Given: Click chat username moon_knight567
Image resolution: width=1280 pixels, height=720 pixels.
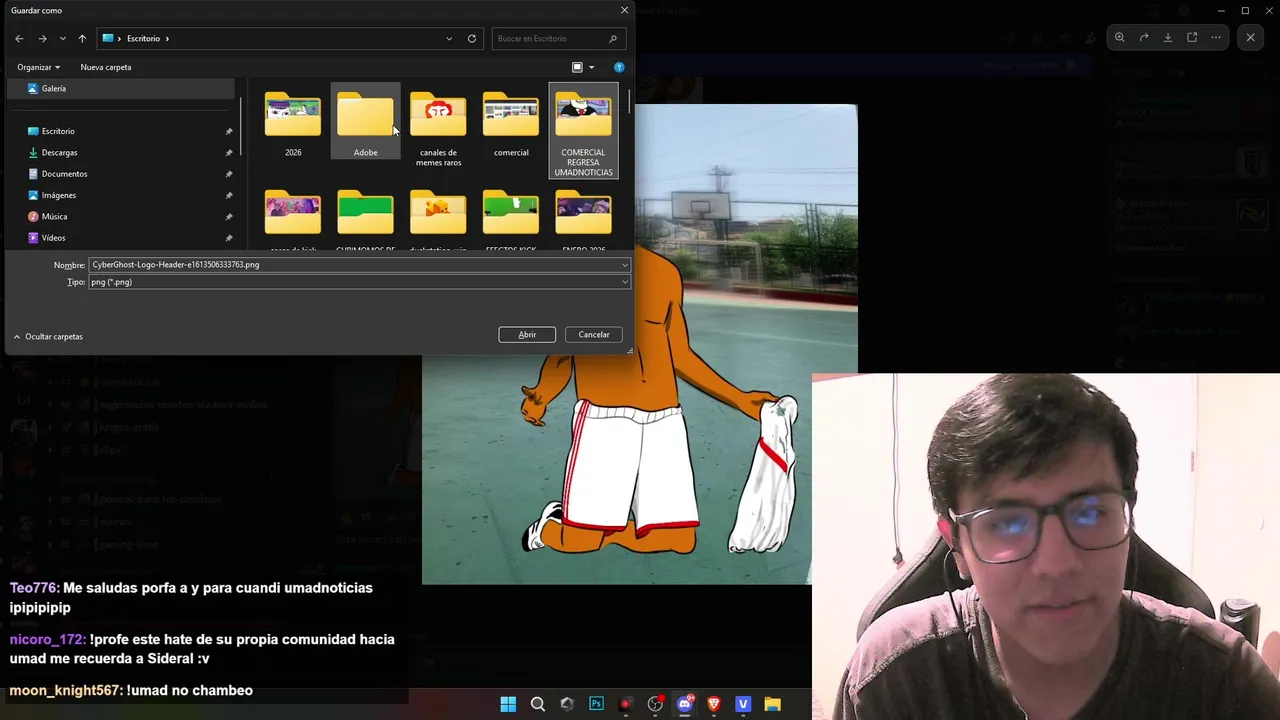Looking at the screenshot, I should [67, 690].
